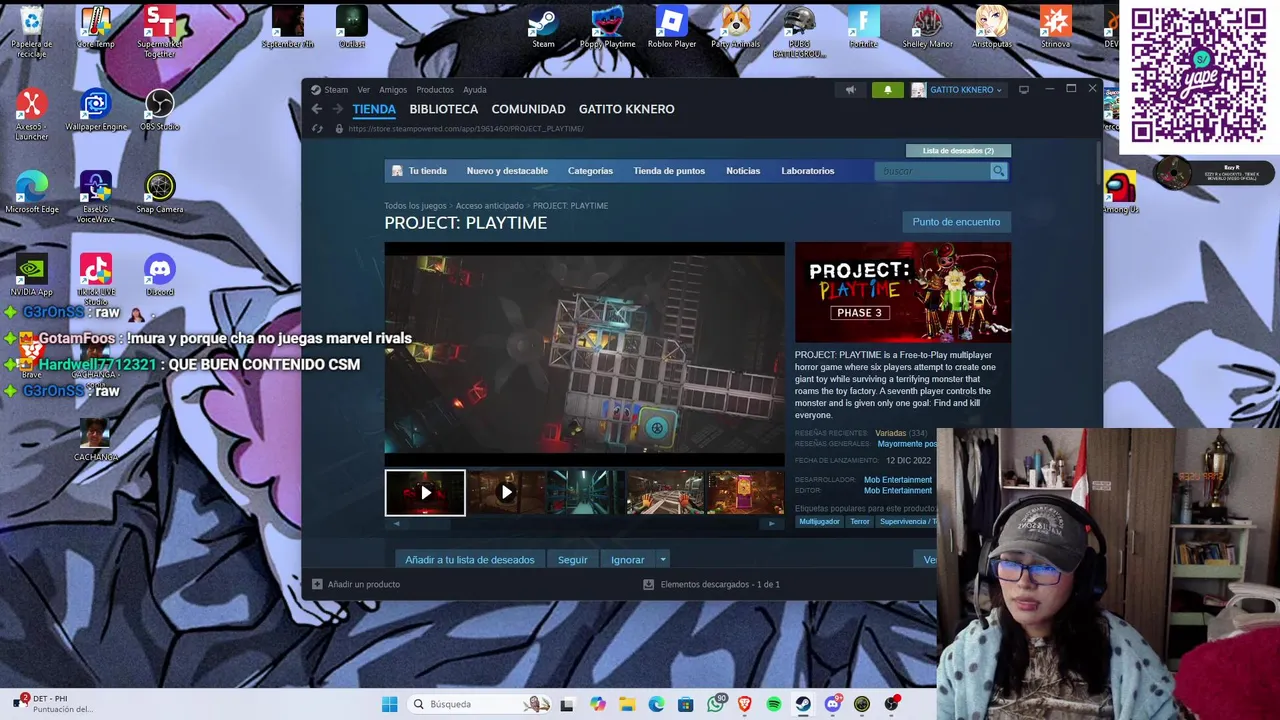Open the Ayuda menu

tap(475, 90)
